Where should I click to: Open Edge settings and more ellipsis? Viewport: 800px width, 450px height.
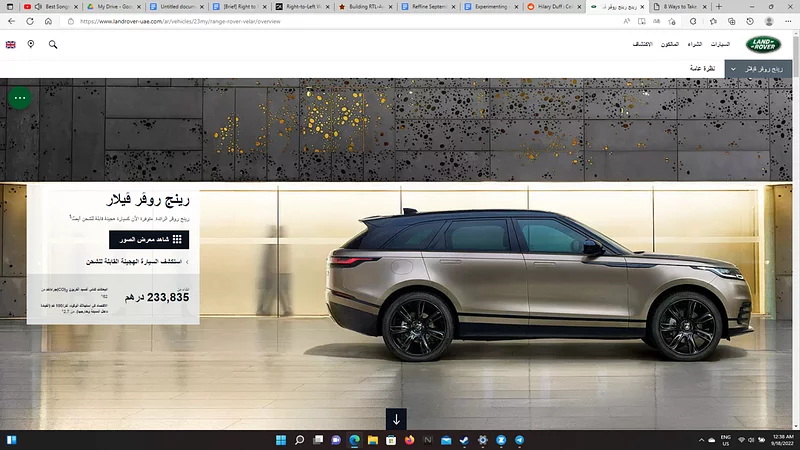pyautogui.click(x=788, y=21)
